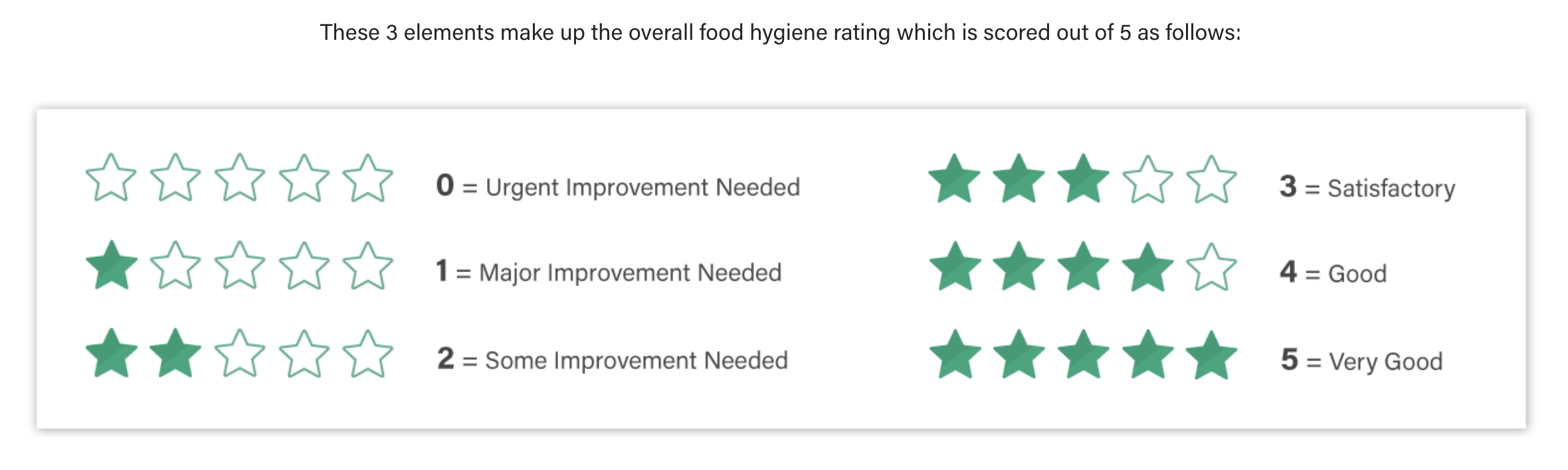The width and height of the screenshot is (1568, 470).
Task: Click the first empty star in the 0 rating row
Action: (x=111, y=178)
